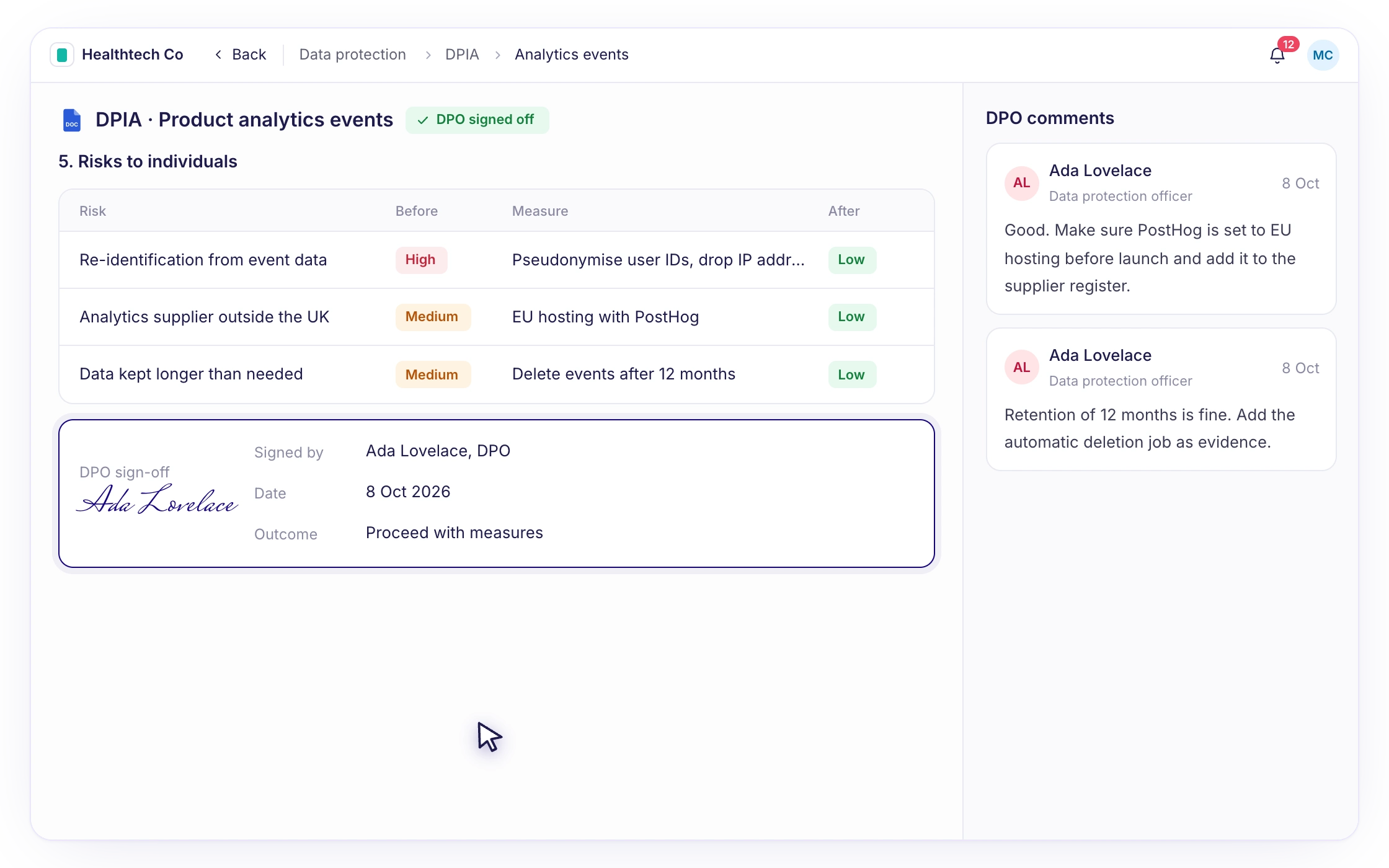Select the Re-identification from event data row
Image resolution: width=1389 pixels, height=868 pixels.
click(x=496, y=260)
